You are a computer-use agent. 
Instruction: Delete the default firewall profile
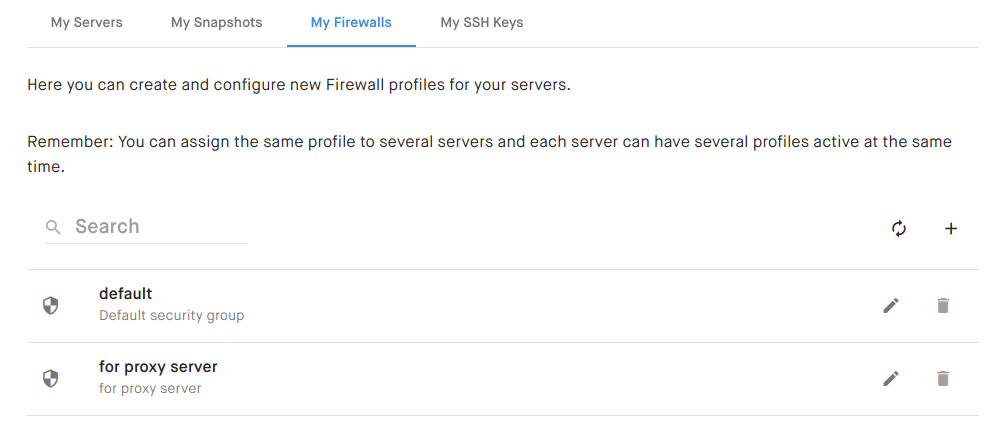click(x=943, y=306)
